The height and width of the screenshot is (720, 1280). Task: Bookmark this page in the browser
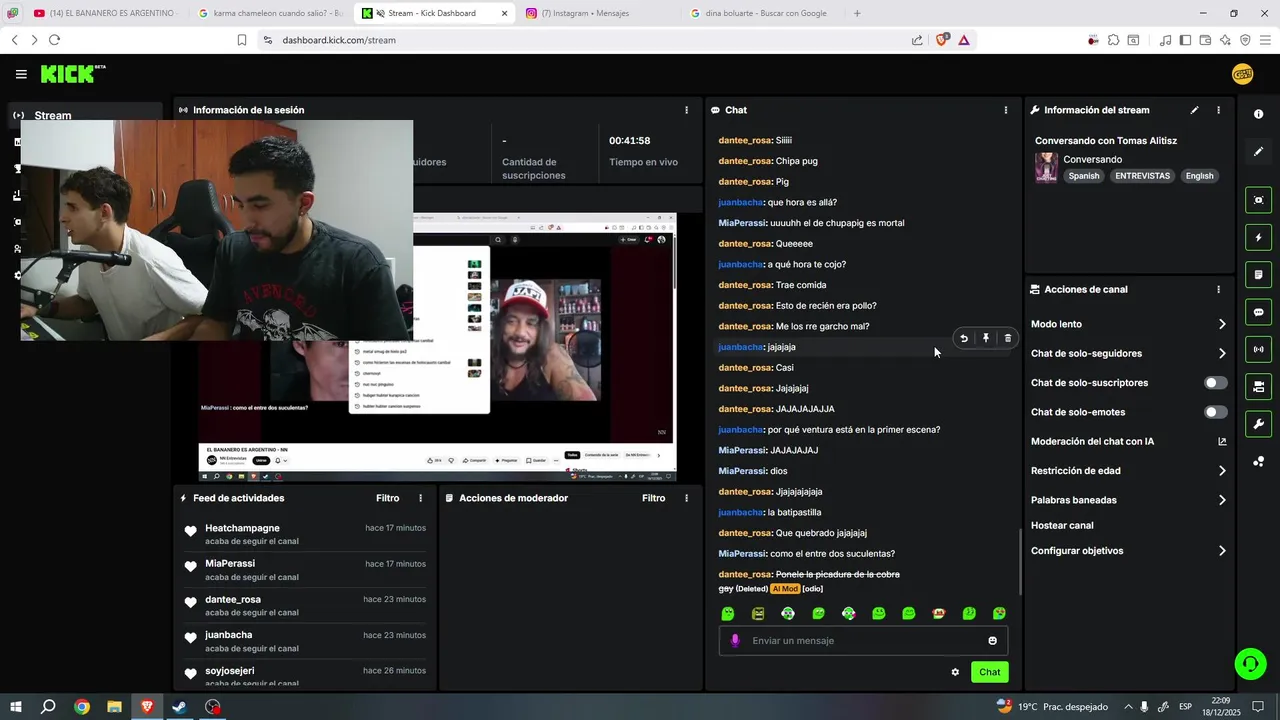tap(242, 40)
